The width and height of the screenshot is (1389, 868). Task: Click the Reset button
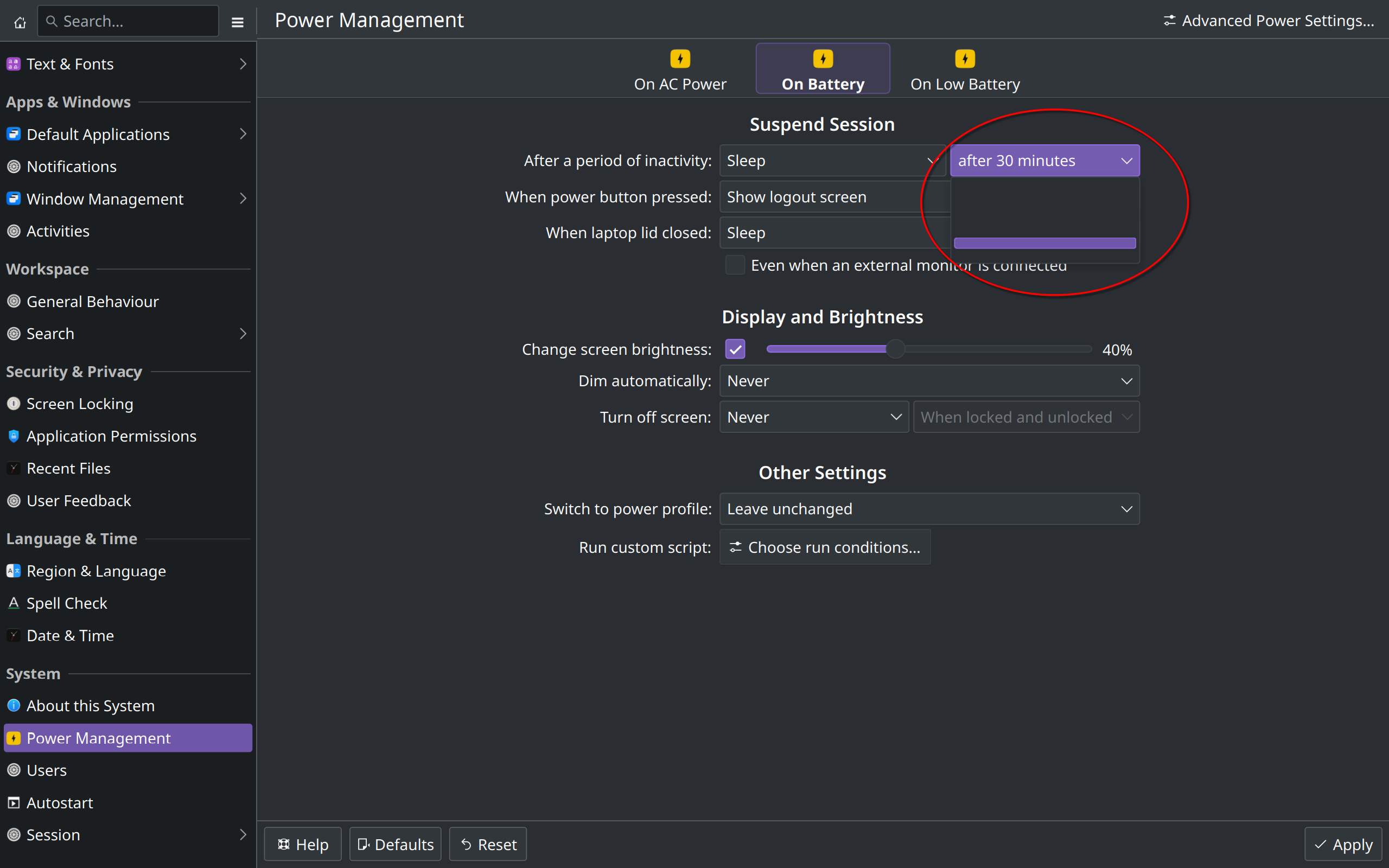point(488,844)
